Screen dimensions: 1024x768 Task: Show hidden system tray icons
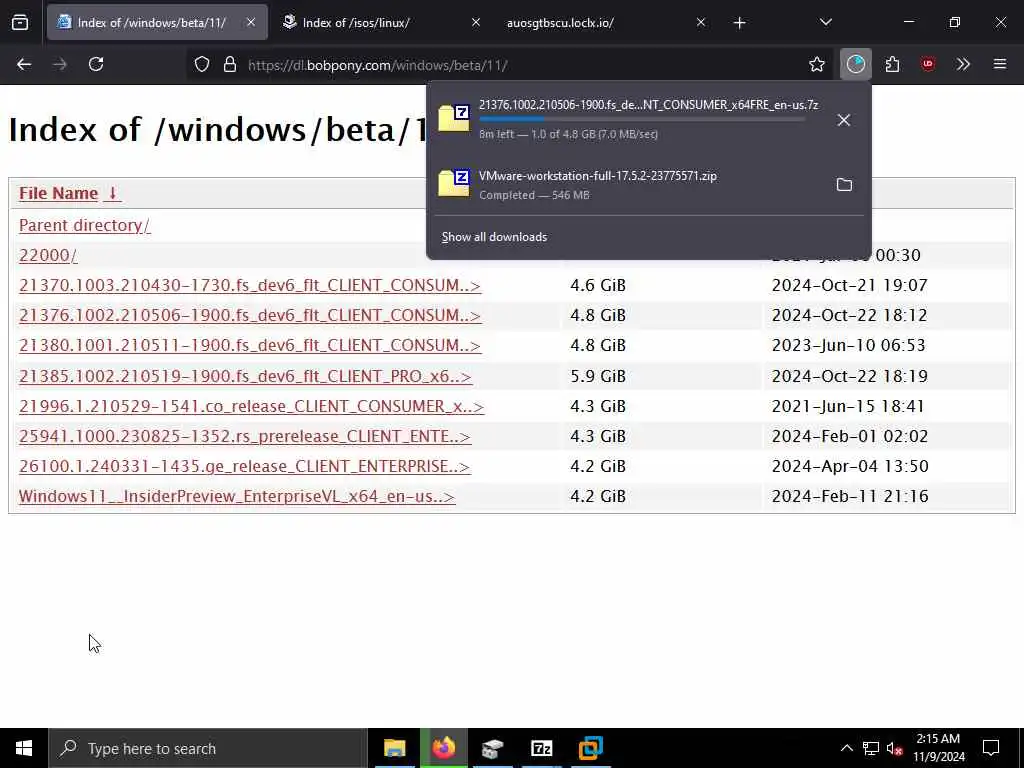pyautogui.click(x=846, y=748)
